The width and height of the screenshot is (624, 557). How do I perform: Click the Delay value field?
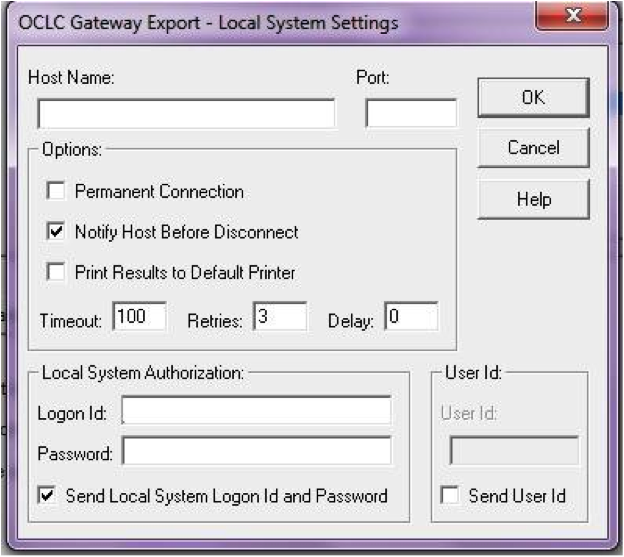411,316
